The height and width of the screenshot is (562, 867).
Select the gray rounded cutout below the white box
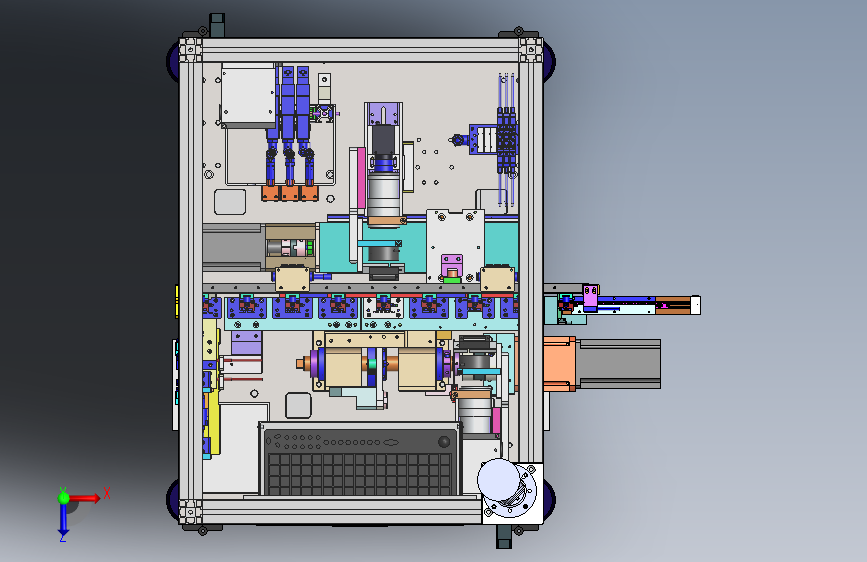click(230, 202)
